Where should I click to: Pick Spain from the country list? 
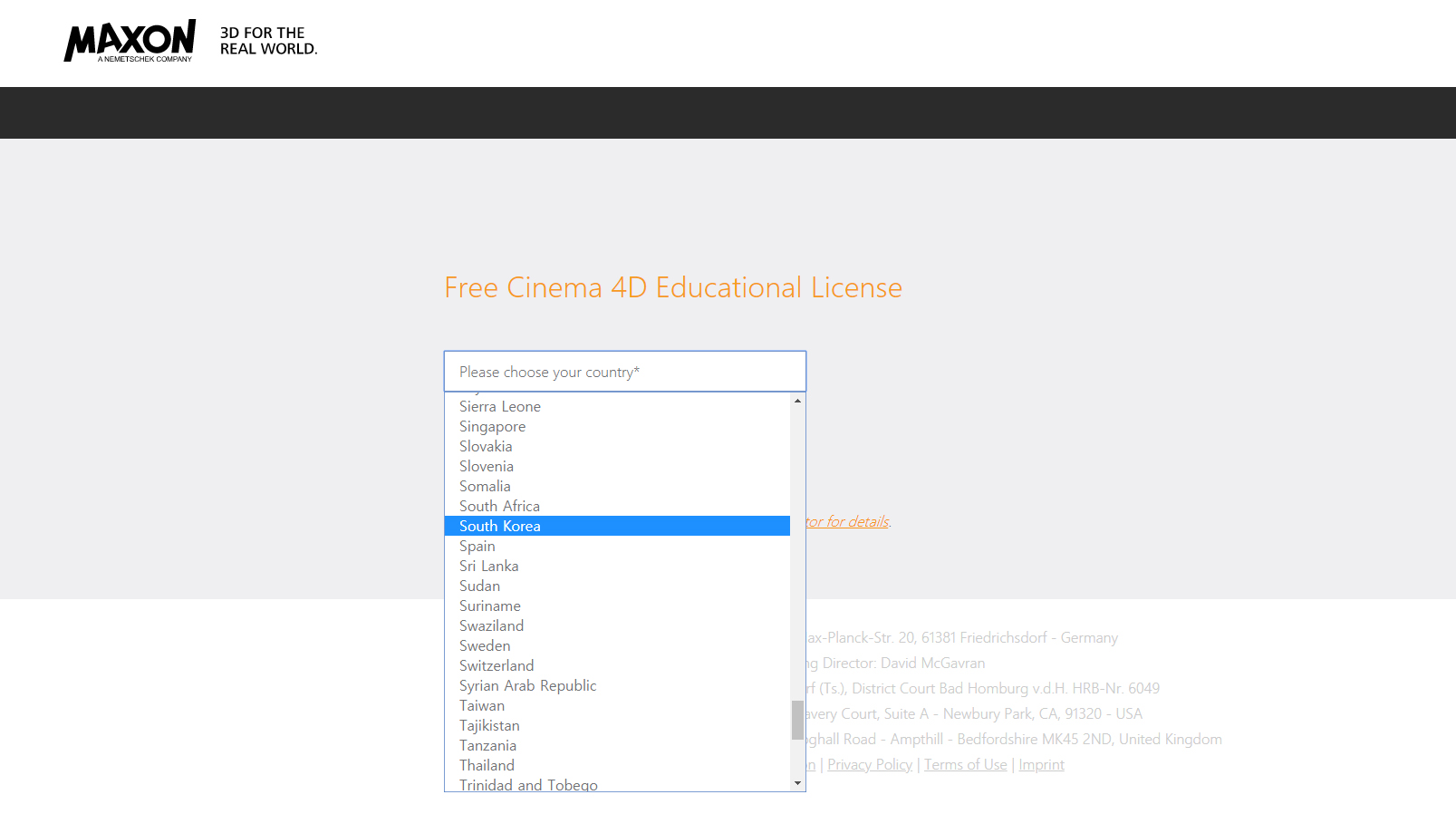click(x=617, y=546)
